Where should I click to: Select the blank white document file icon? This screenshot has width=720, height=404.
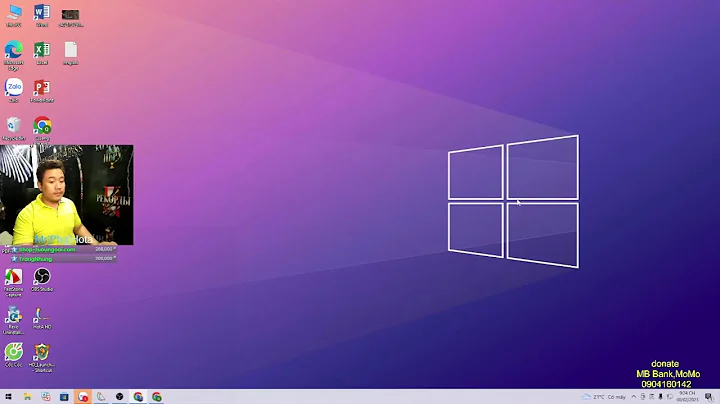(x=71, y=53)
